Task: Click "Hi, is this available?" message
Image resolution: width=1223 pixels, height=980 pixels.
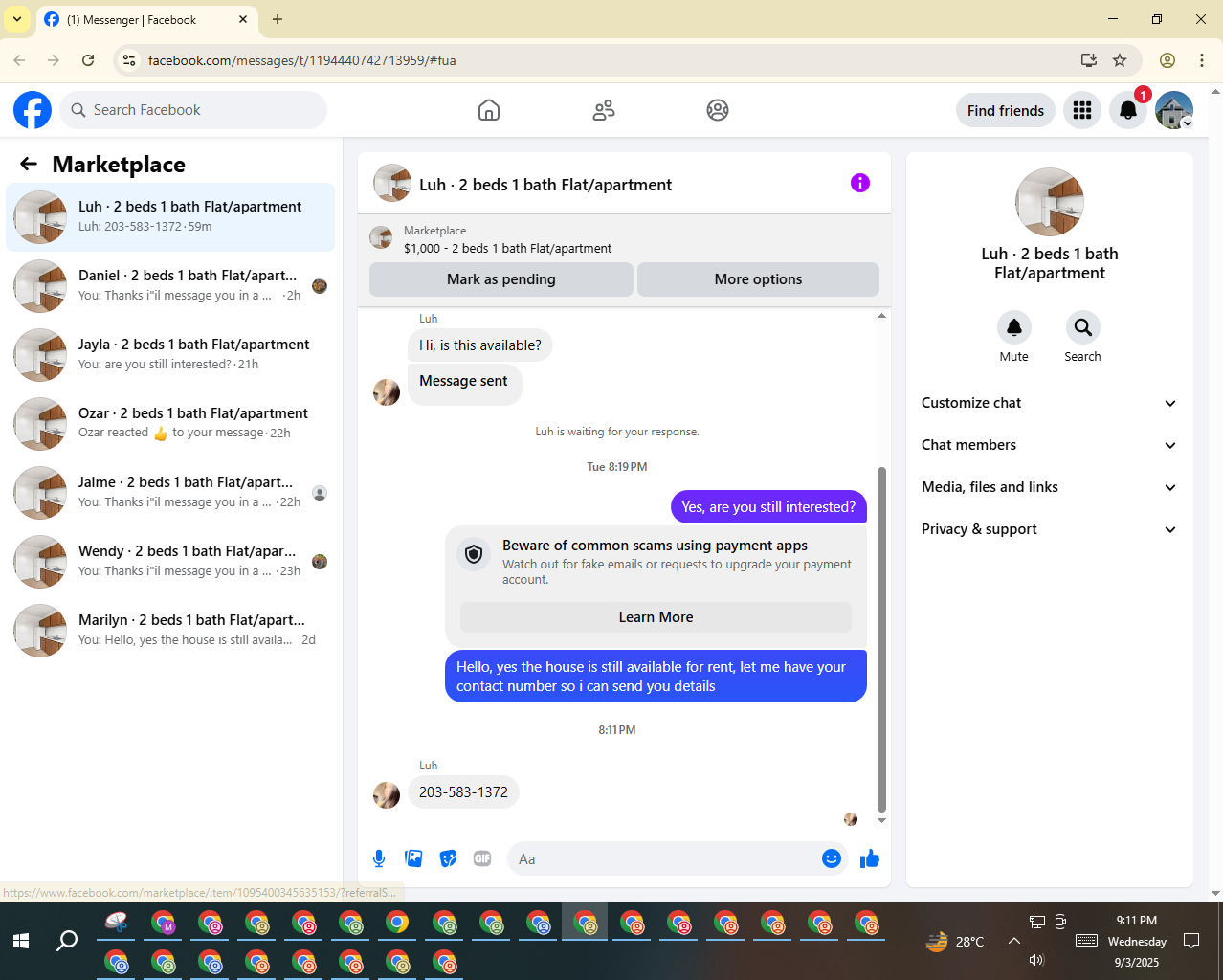Action: (480, 345)
